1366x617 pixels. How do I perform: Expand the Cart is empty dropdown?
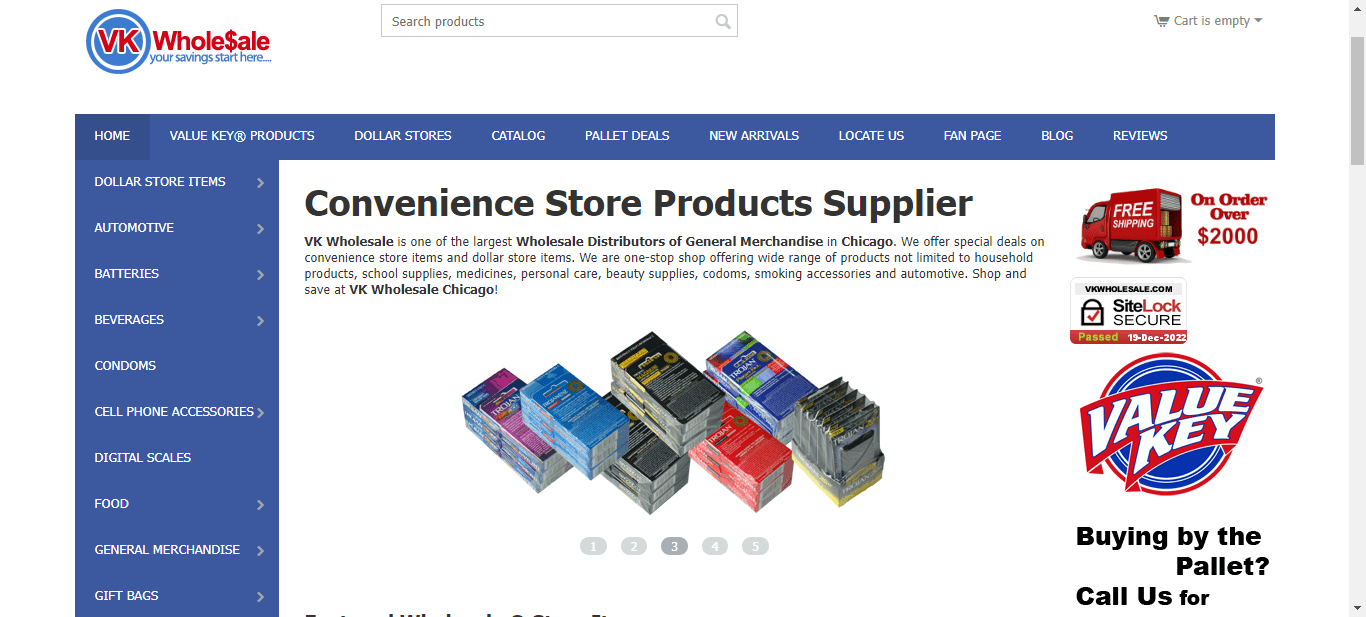click(1208, 21)
